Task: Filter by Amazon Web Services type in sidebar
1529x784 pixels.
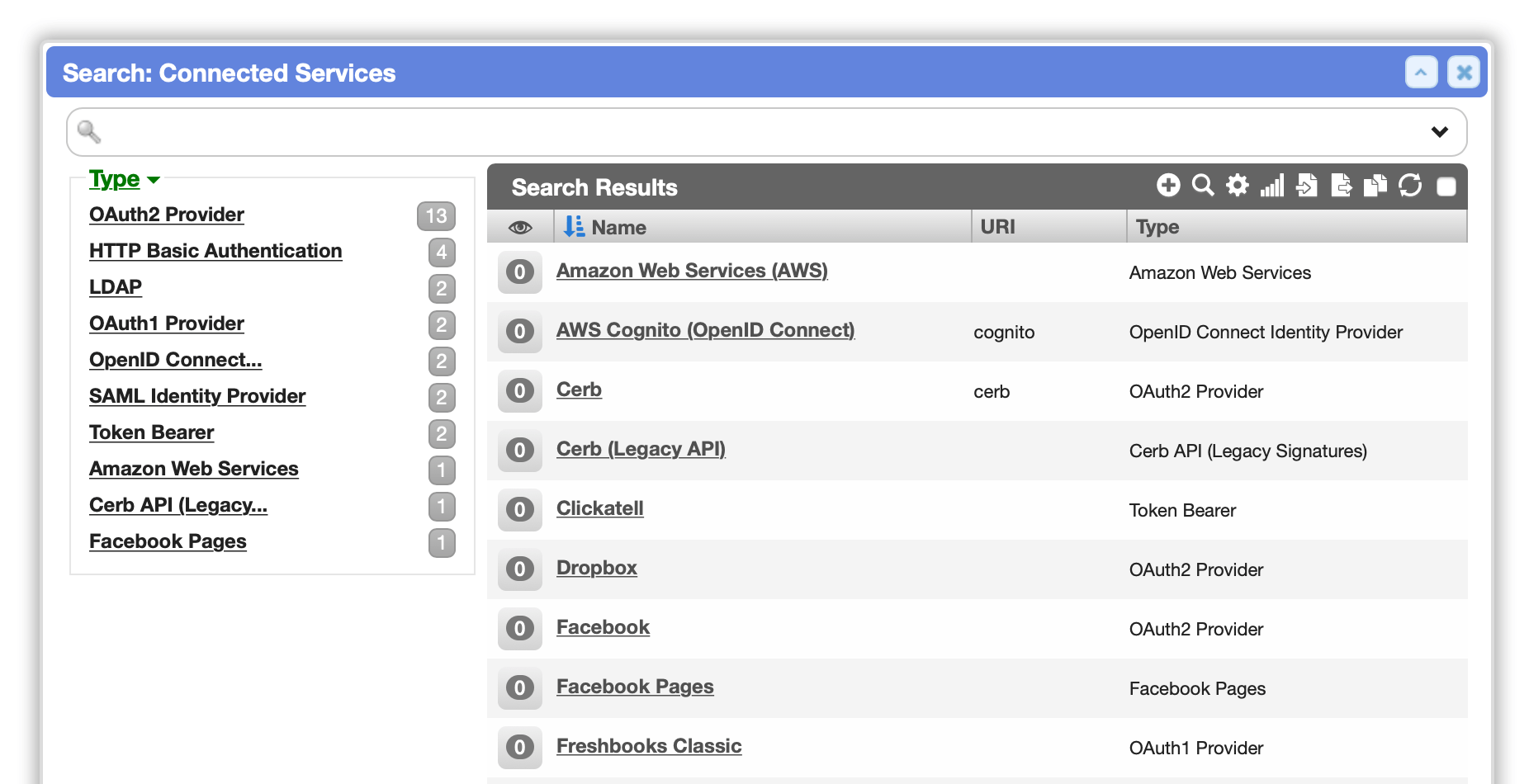Action: pyautogui.click(x=194, y=469)
